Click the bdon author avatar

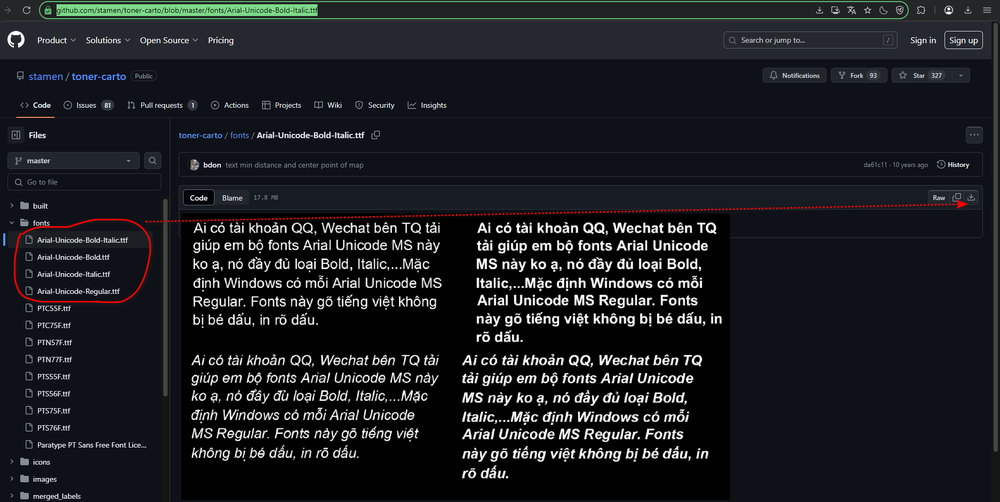(195, 165)
